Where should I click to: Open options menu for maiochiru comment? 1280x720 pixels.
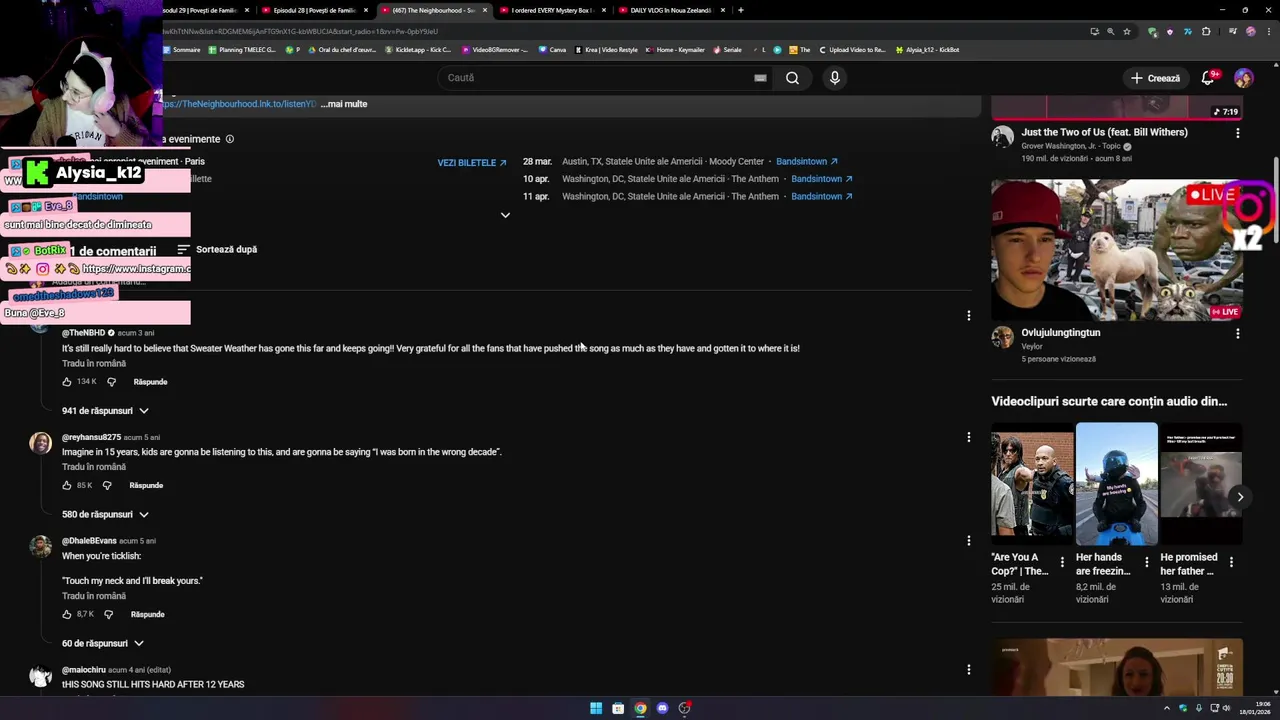(x=968, y=670)
